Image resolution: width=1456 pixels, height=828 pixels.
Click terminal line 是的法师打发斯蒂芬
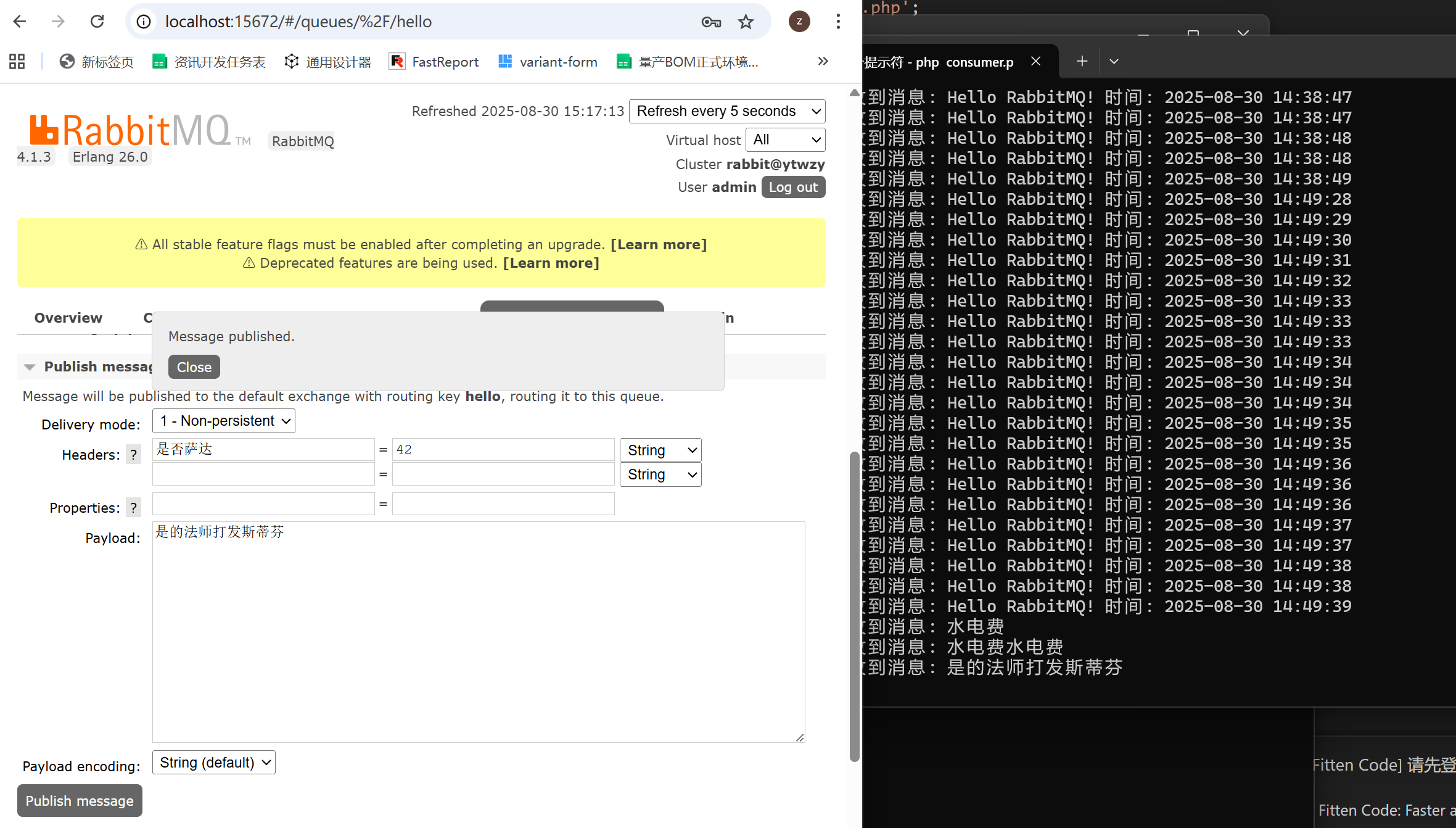(1034, 667)
